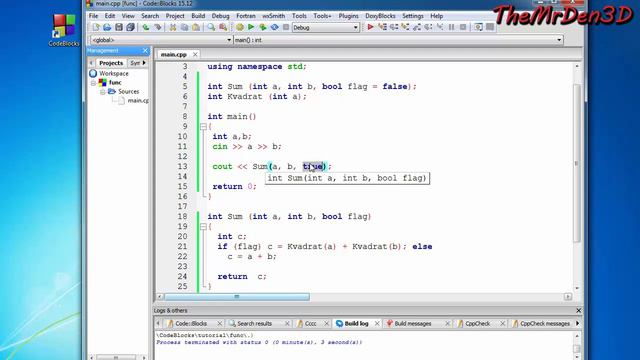Open the Debug build target dropdown
The height and width of the screenshot is (360, 640).
[356, 27]
